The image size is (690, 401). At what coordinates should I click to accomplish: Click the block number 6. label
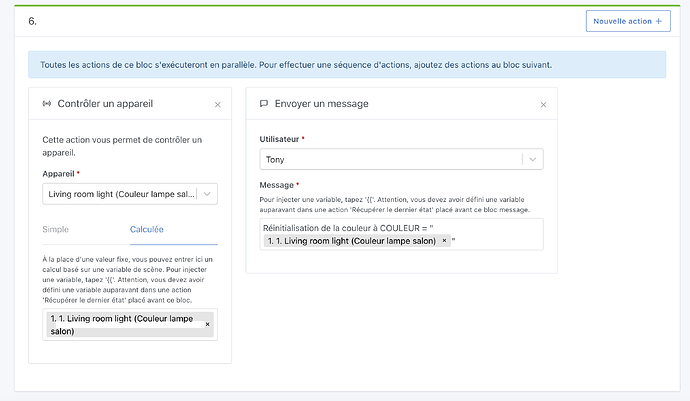pyautogui.click(x=33, y=21)
